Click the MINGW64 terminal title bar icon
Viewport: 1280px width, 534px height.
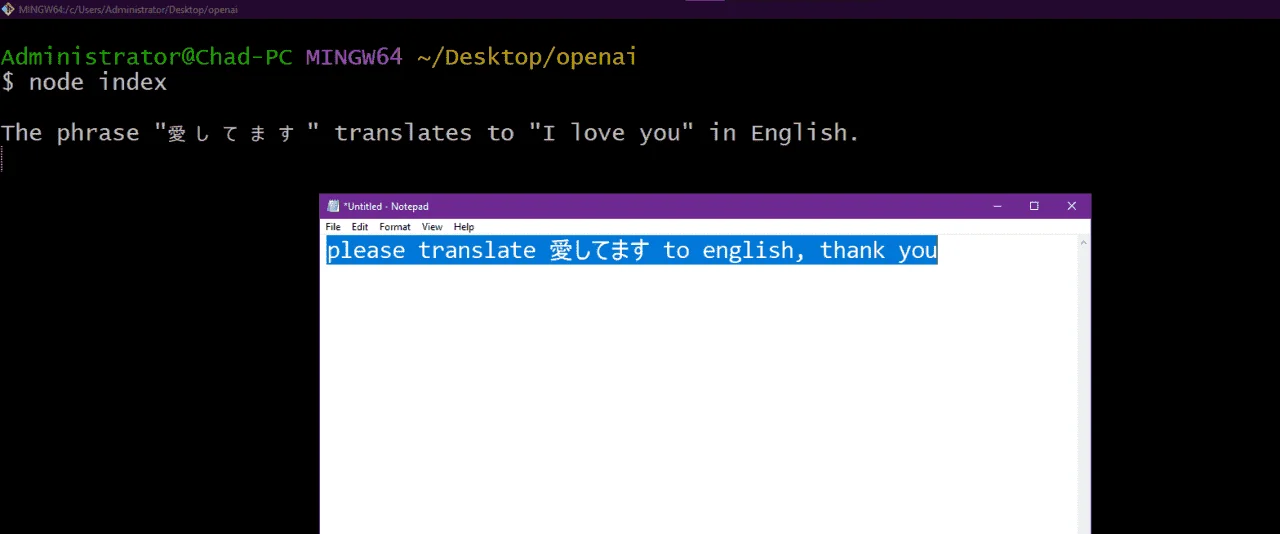click(x=8, y=9)
